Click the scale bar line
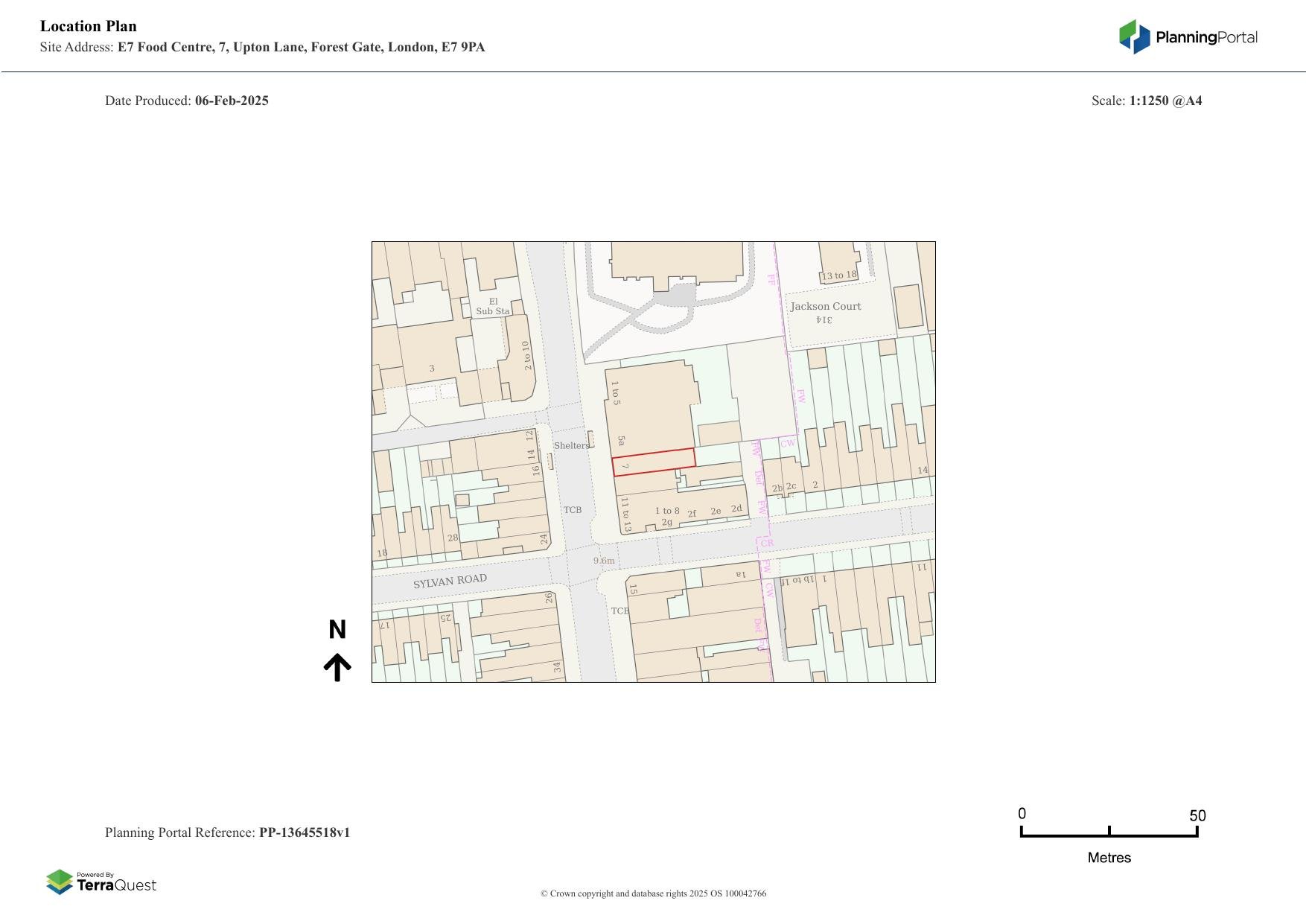Viewport: 1306px width, 924px height. (x=1109, y=835)
